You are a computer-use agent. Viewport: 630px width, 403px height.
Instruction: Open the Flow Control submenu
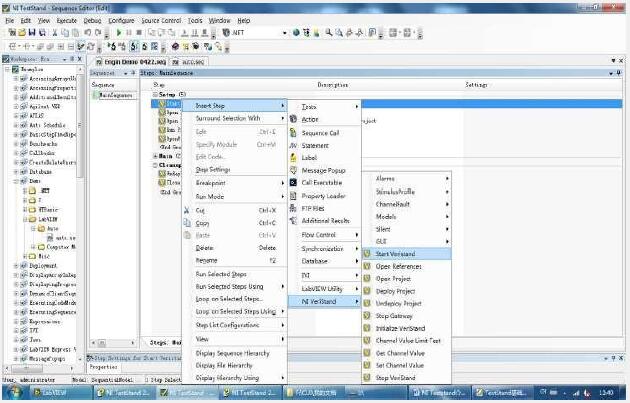[x=320, y=235]
